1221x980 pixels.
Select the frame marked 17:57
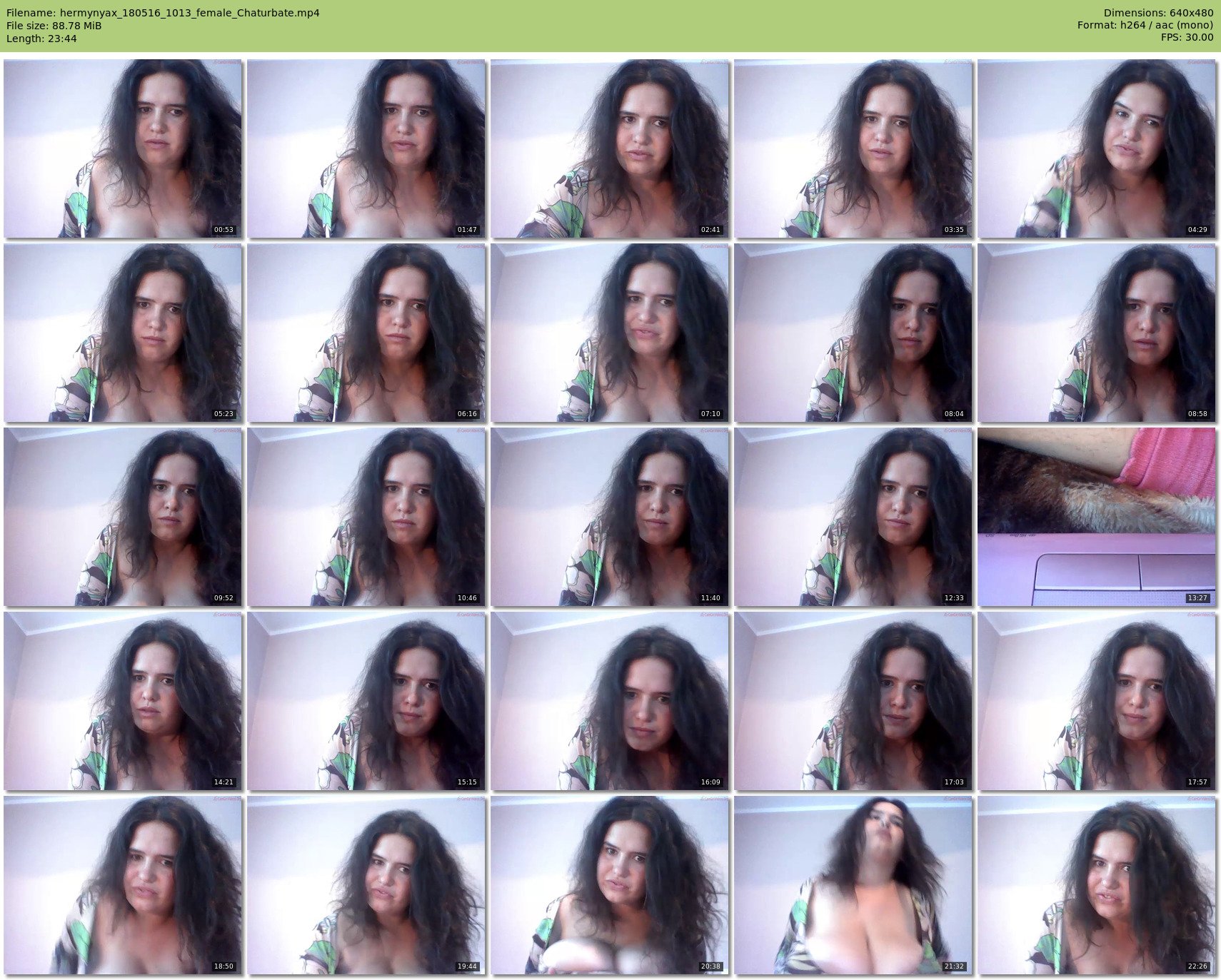[x=1097, y=701]
